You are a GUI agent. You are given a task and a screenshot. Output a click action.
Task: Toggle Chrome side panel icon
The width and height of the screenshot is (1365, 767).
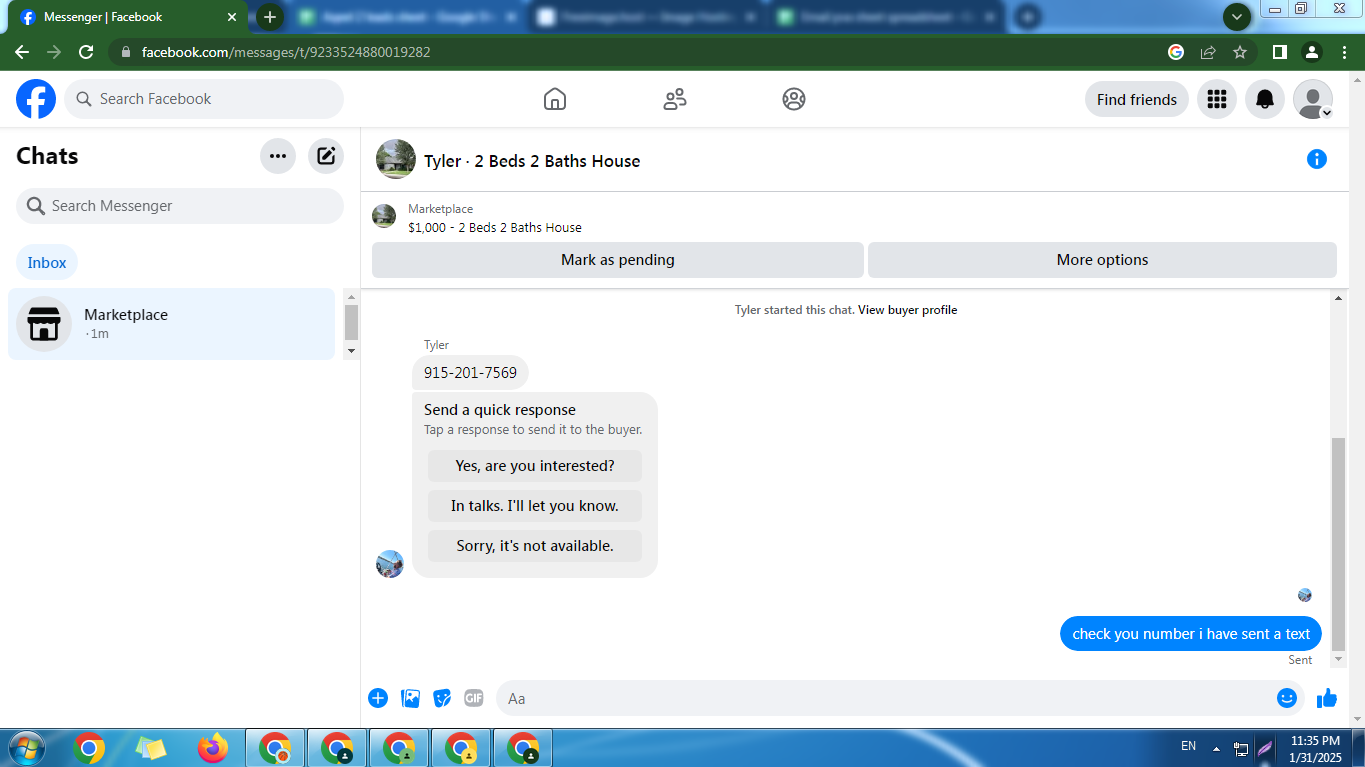coord(1279,52)
